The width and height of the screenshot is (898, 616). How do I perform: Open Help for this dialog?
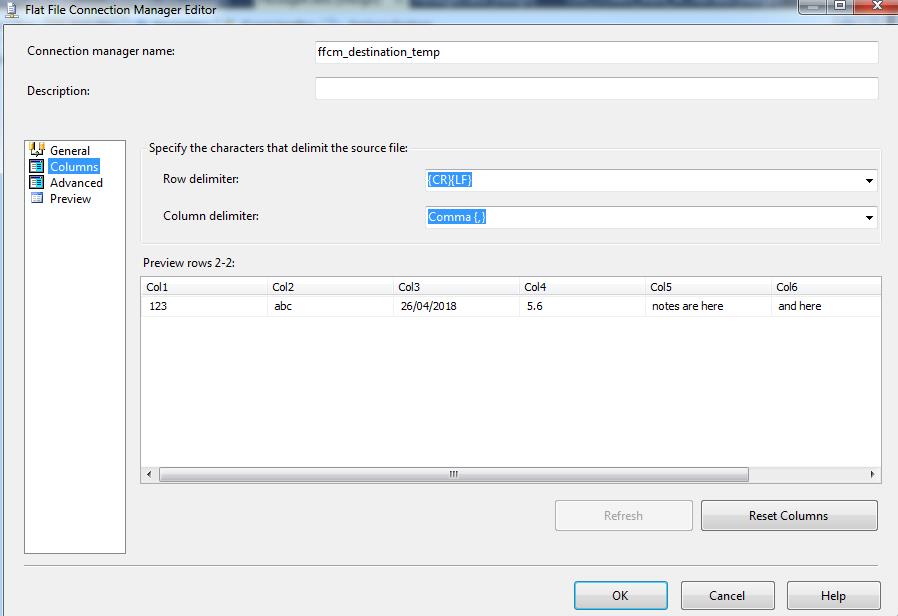pyautogui.click(x=833, y=595)
